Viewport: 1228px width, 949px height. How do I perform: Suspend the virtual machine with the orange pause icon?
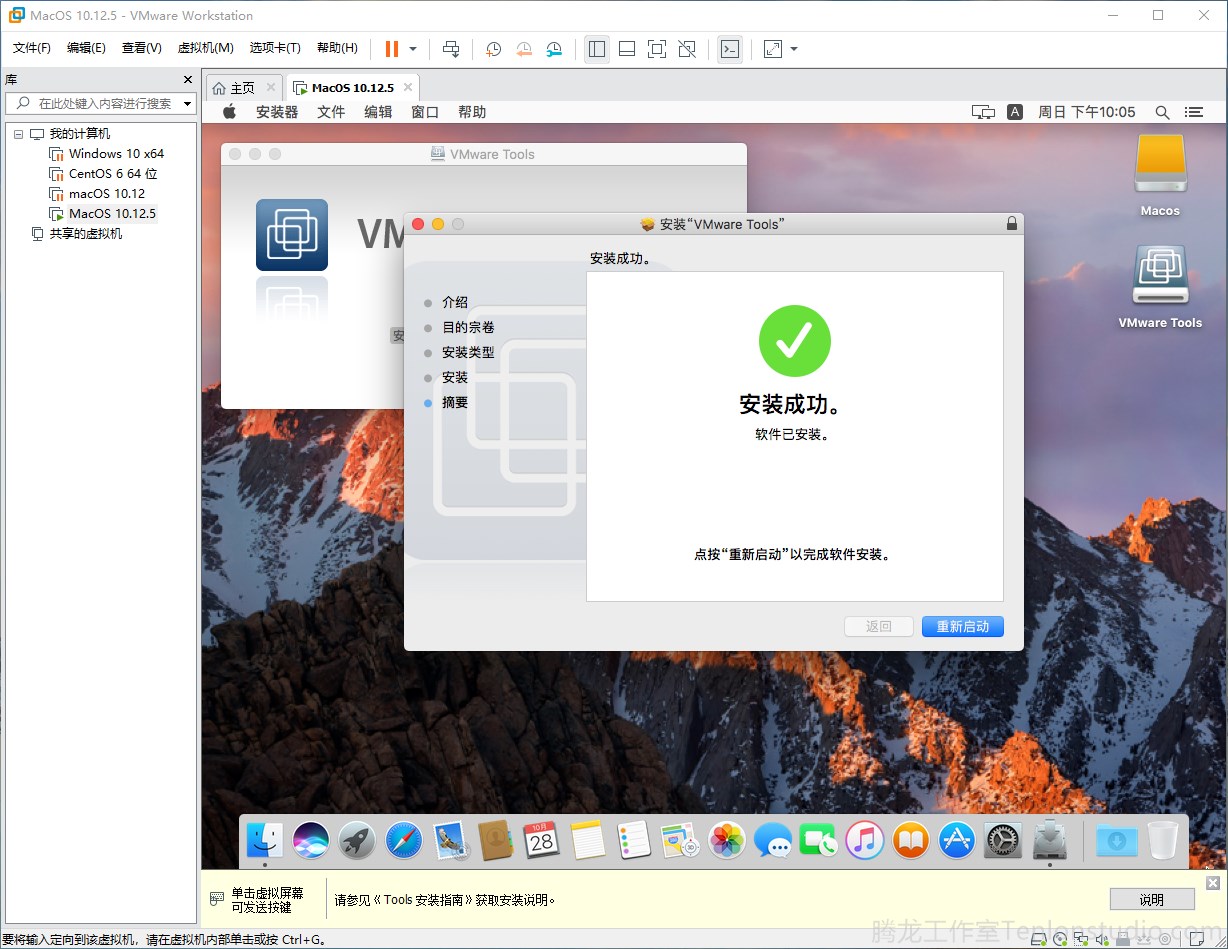pos(391,49)
